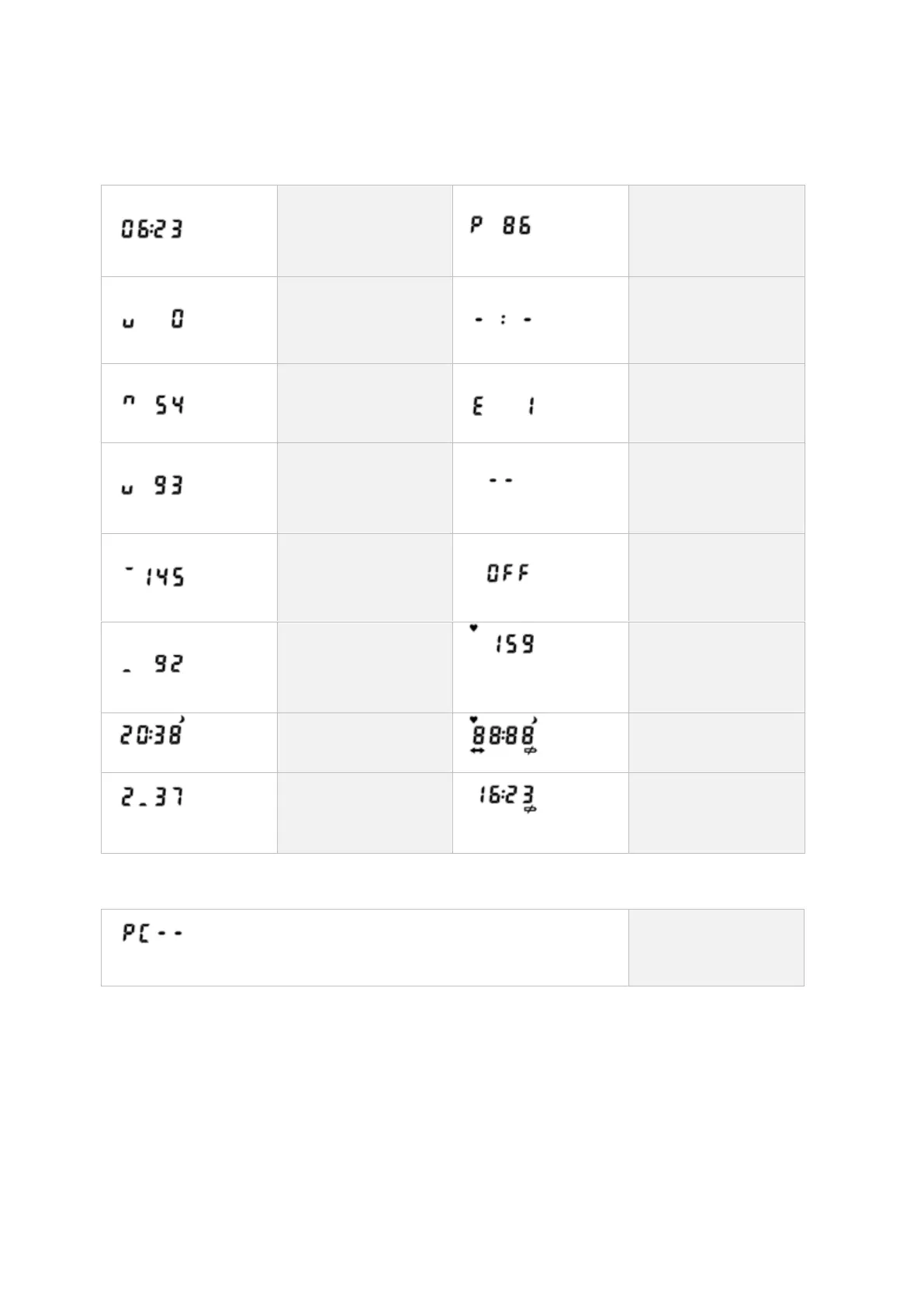Click the small arc mark above 88:88
Viewport: 924px width, 1307px height.
tap(535, 719)
